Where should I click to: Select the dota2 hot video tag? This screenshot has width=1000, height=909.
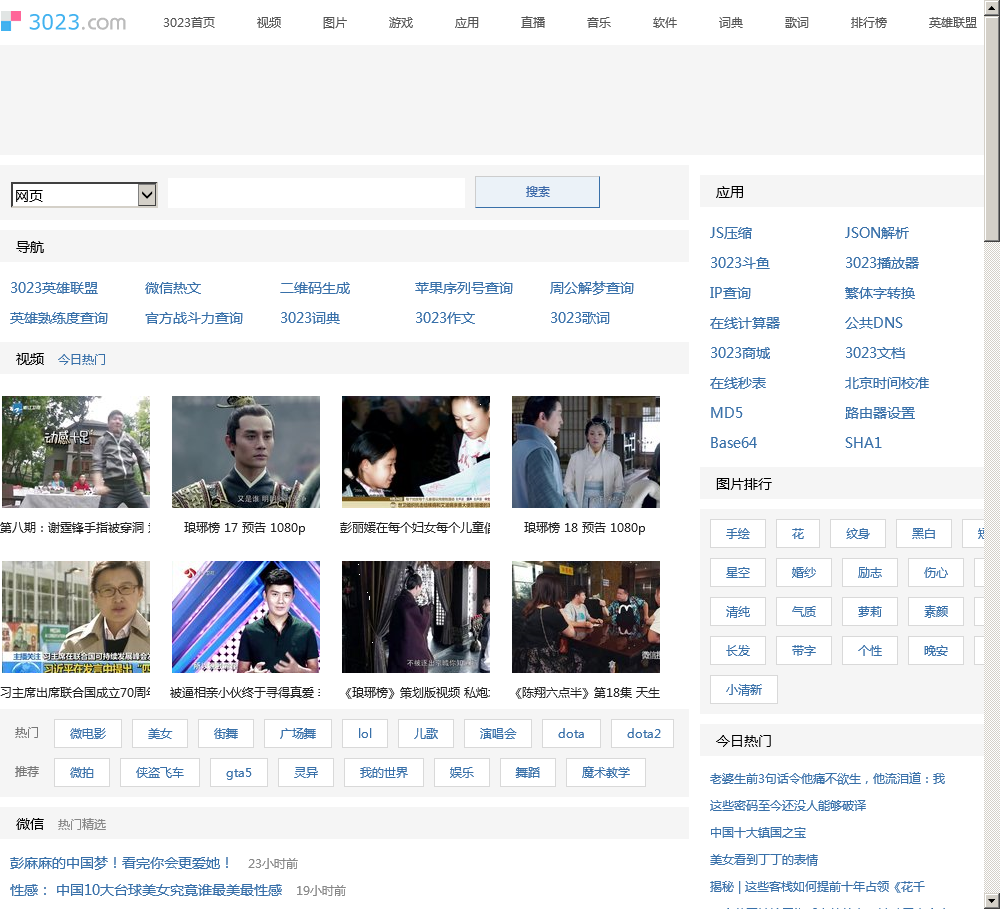tap(643, 734)
